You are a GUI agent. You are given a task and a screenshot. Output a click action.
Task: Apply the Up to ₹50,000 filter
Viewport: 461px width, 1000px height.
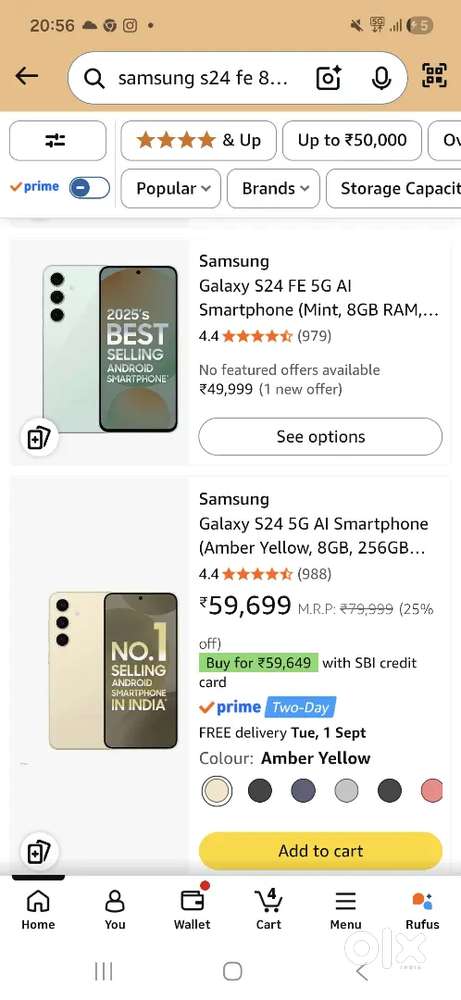[352, 140]
